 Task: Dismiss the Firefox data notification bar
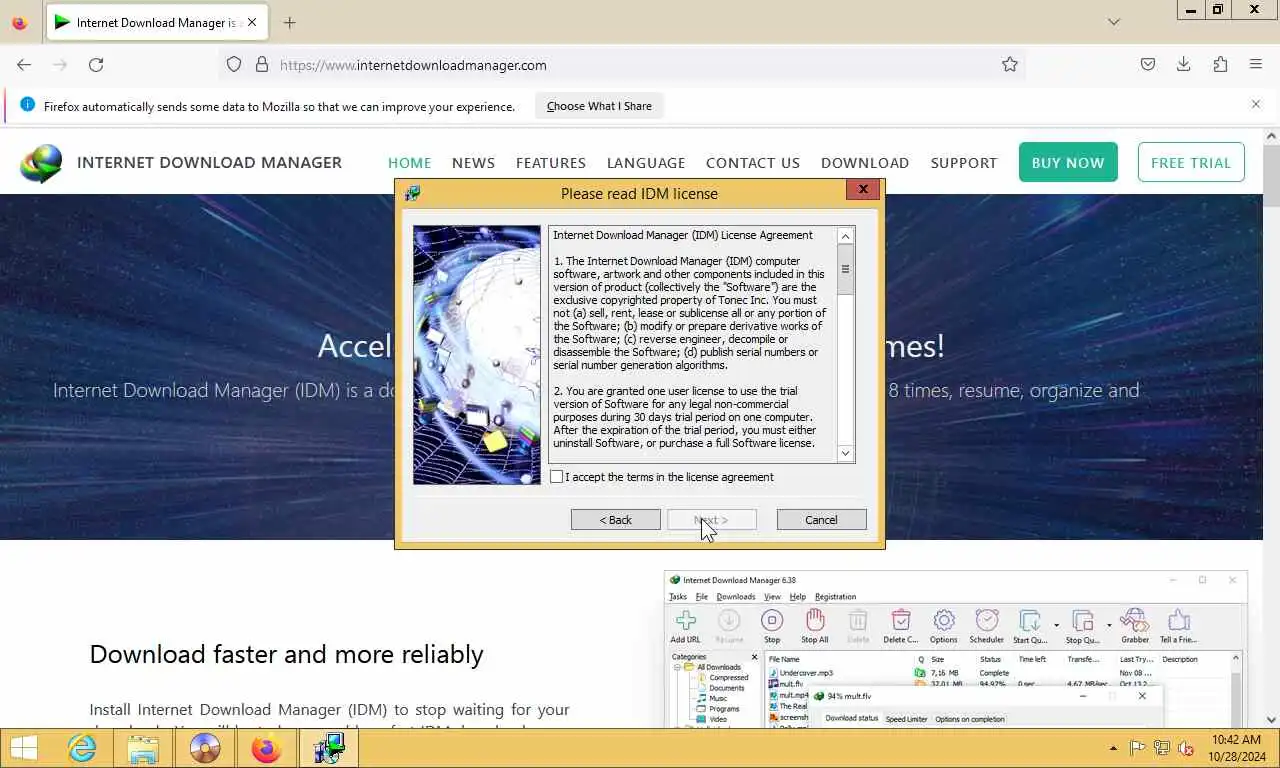1256,104
